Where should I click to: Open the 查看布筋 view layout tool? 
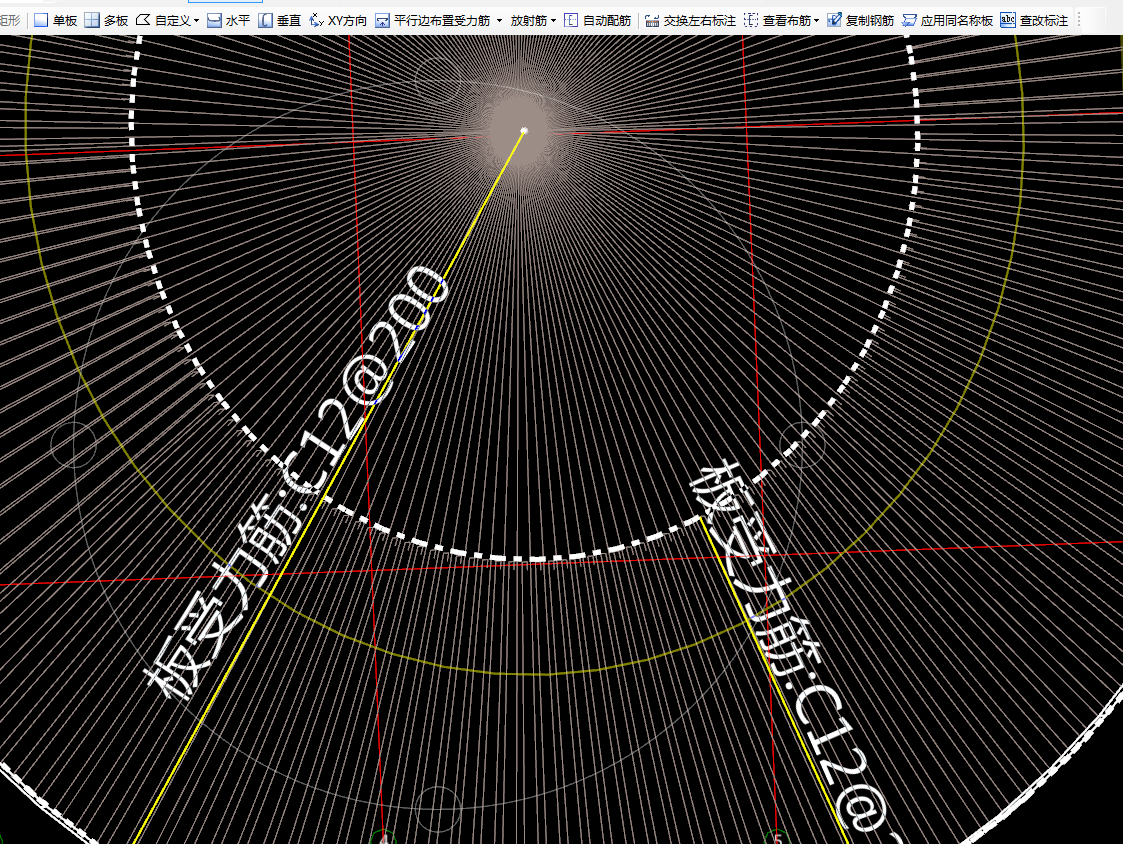coord(777,21)
